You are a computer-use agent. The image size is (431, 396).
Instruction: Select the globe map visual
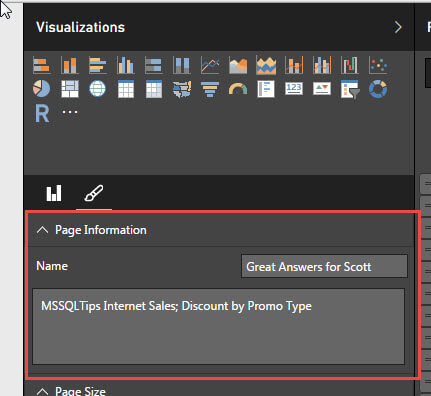pos(98,89)
